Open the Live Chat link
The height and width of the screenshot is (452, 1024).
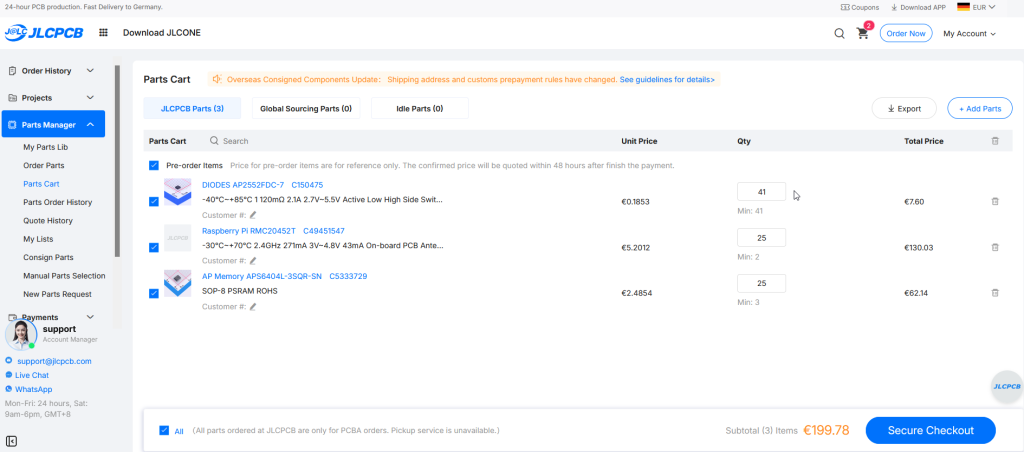(x=32, y=375)
